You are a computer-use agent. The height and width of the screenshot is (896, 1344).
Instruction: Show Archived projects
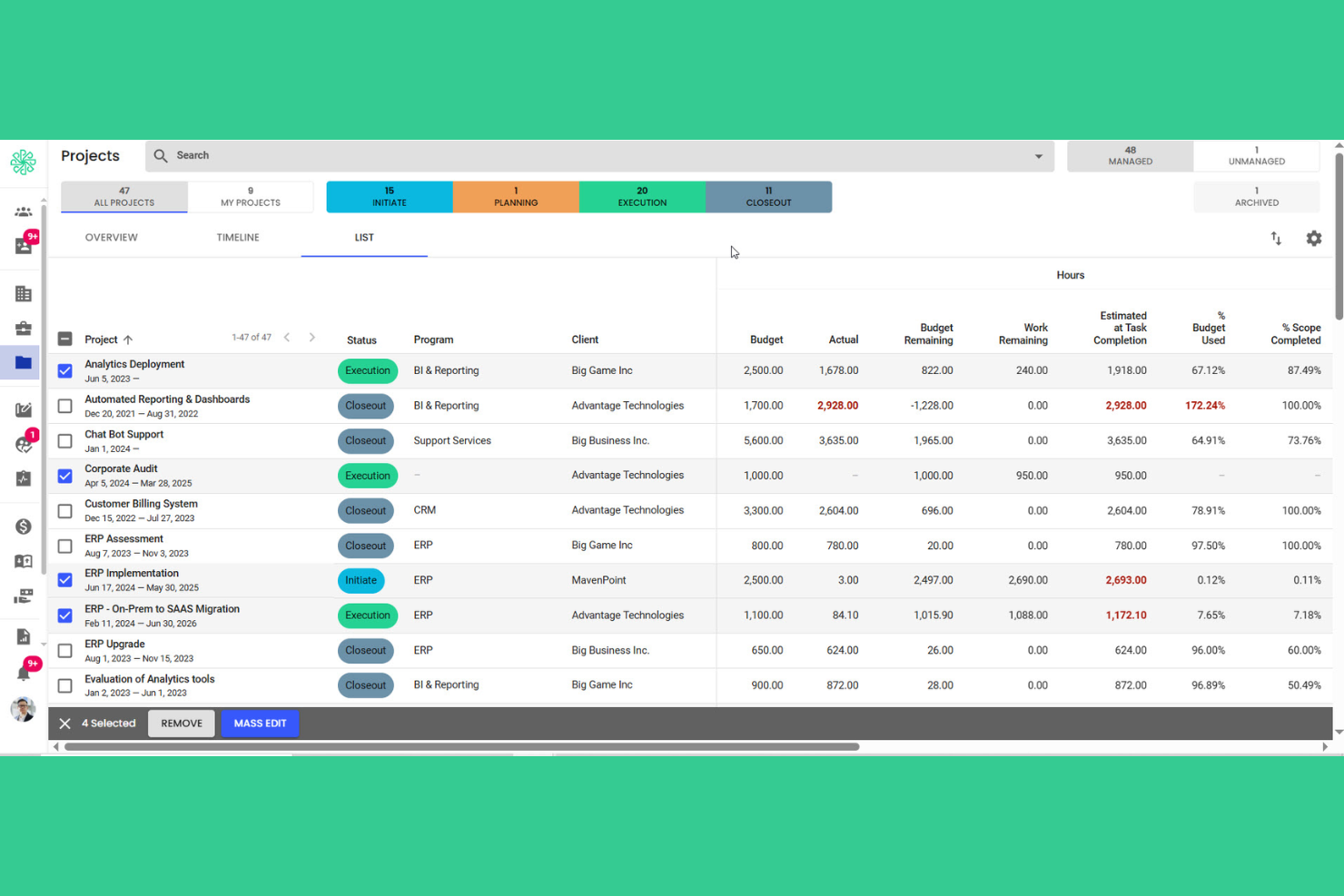1257,197
